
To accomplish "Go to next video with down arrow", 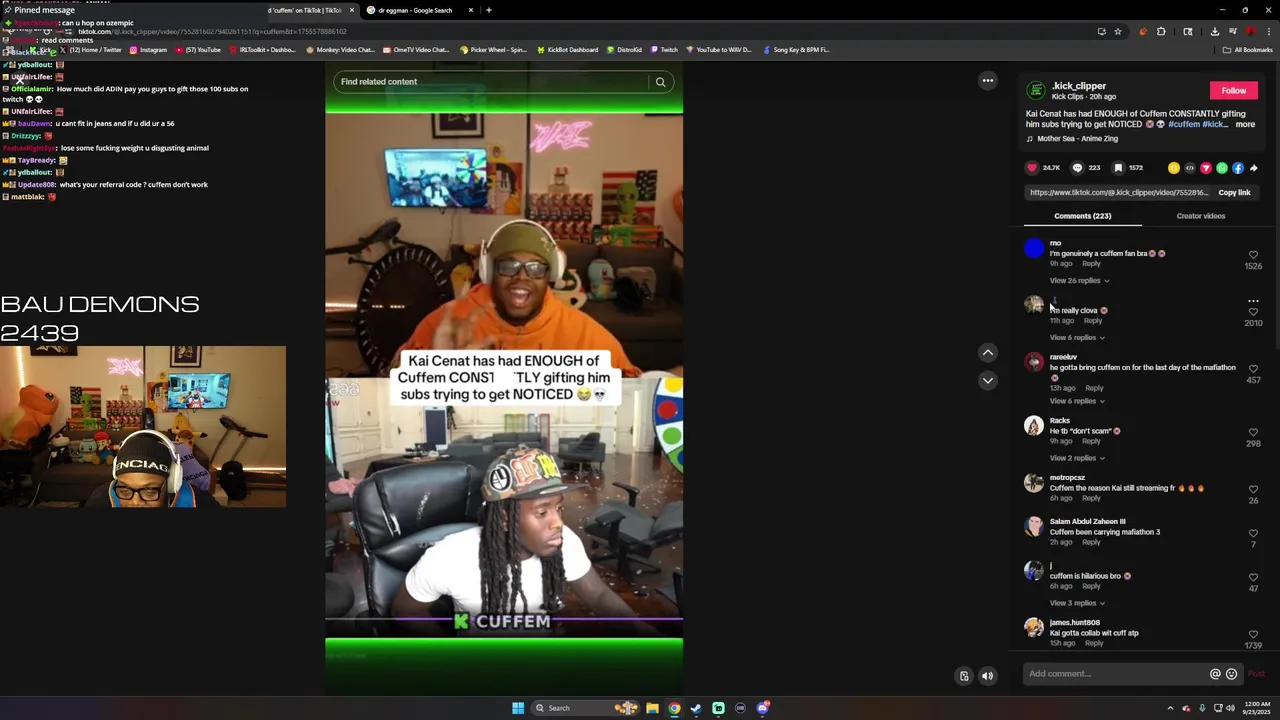I will (988, 380).
